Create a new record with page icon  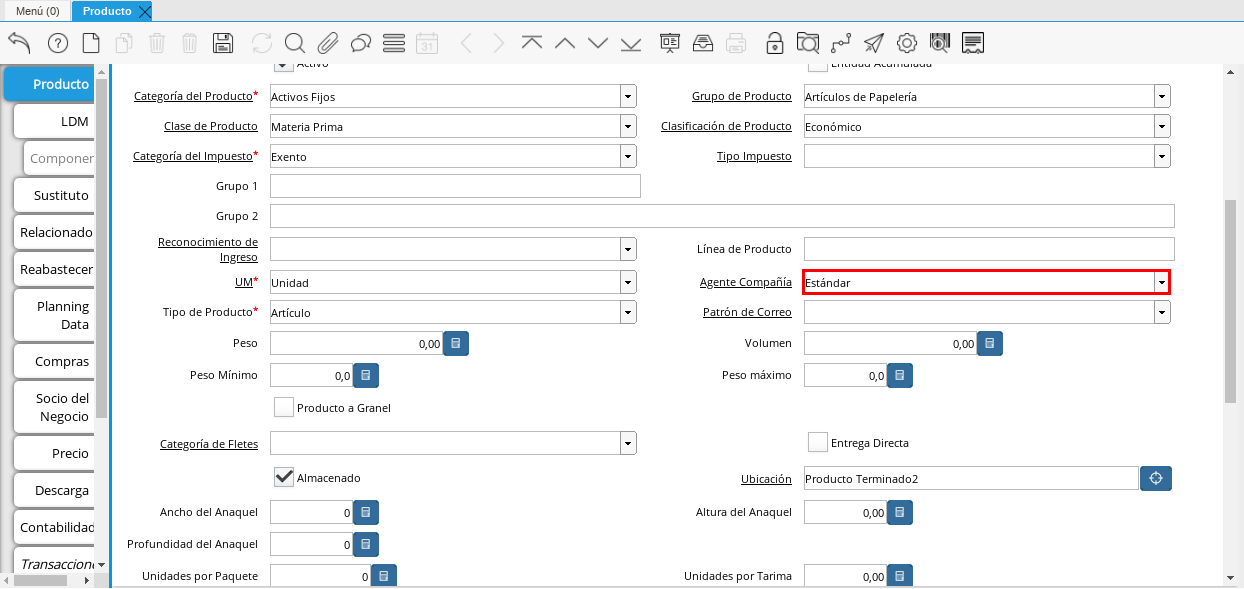click(91, 42)
